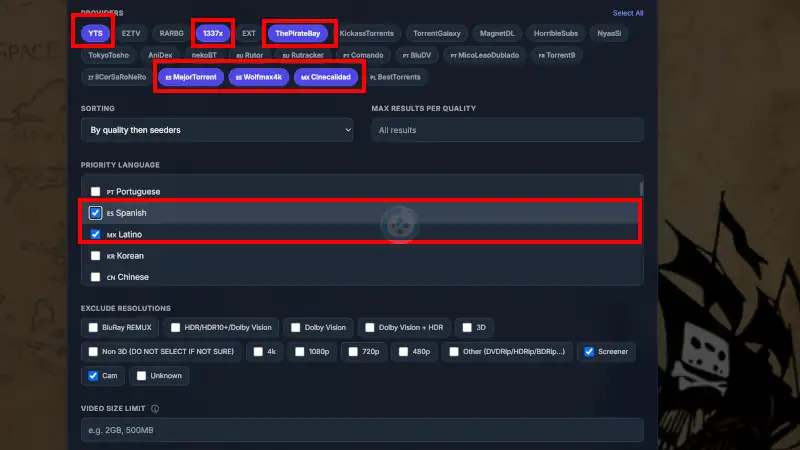Exclude Dolby Vision + HDR
This screenshot has width=800, height=450.
[369, 328]
